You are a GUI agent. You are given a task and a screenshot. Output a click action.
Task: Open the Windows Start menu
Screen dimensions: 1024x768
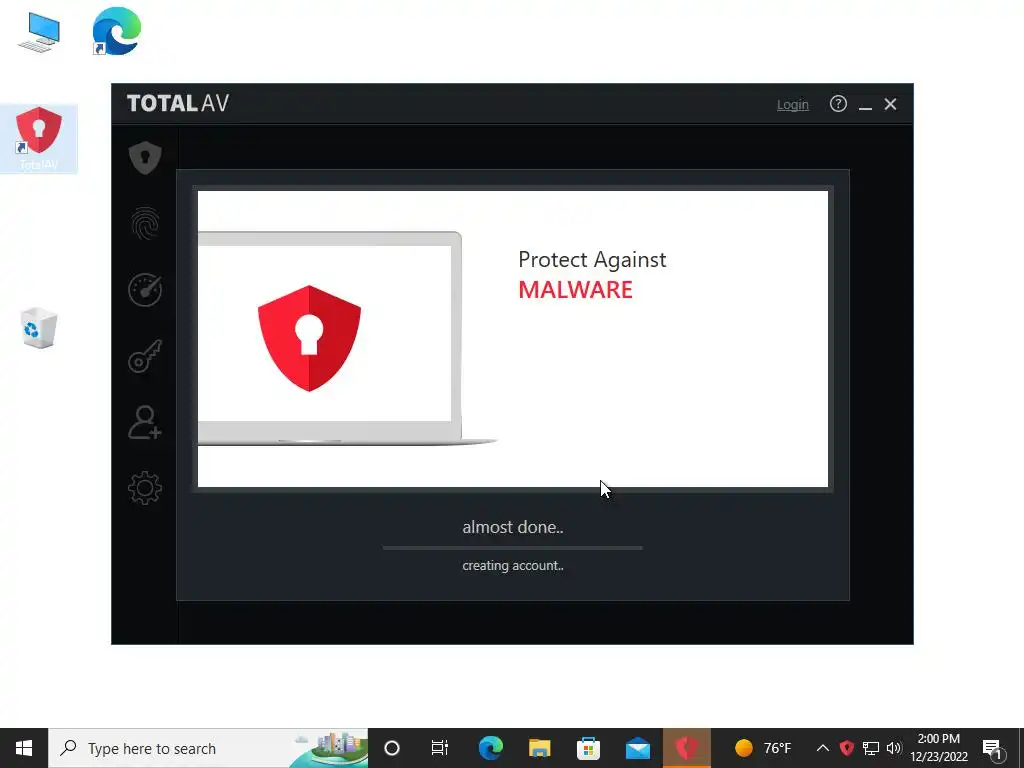pos(24,748)
